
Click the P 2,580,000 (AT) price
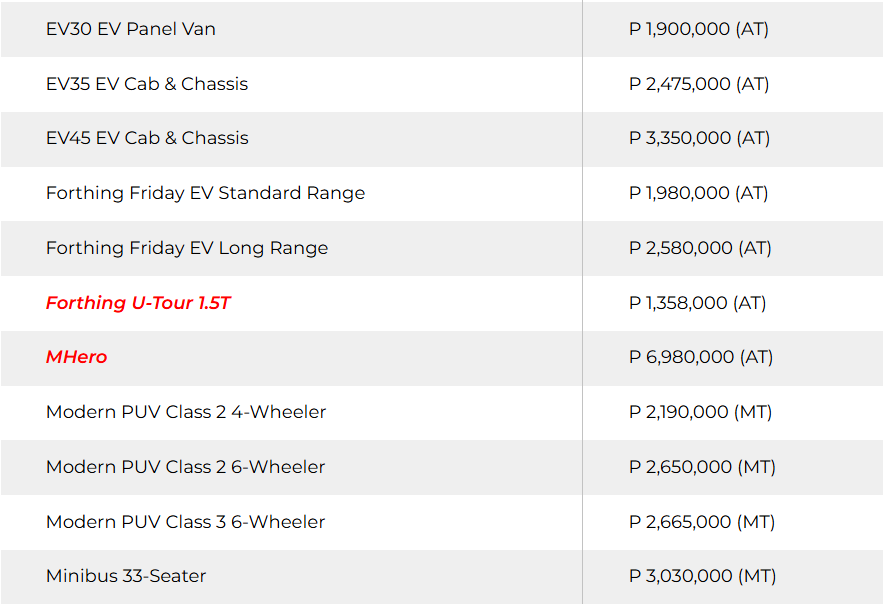[700, 248]
